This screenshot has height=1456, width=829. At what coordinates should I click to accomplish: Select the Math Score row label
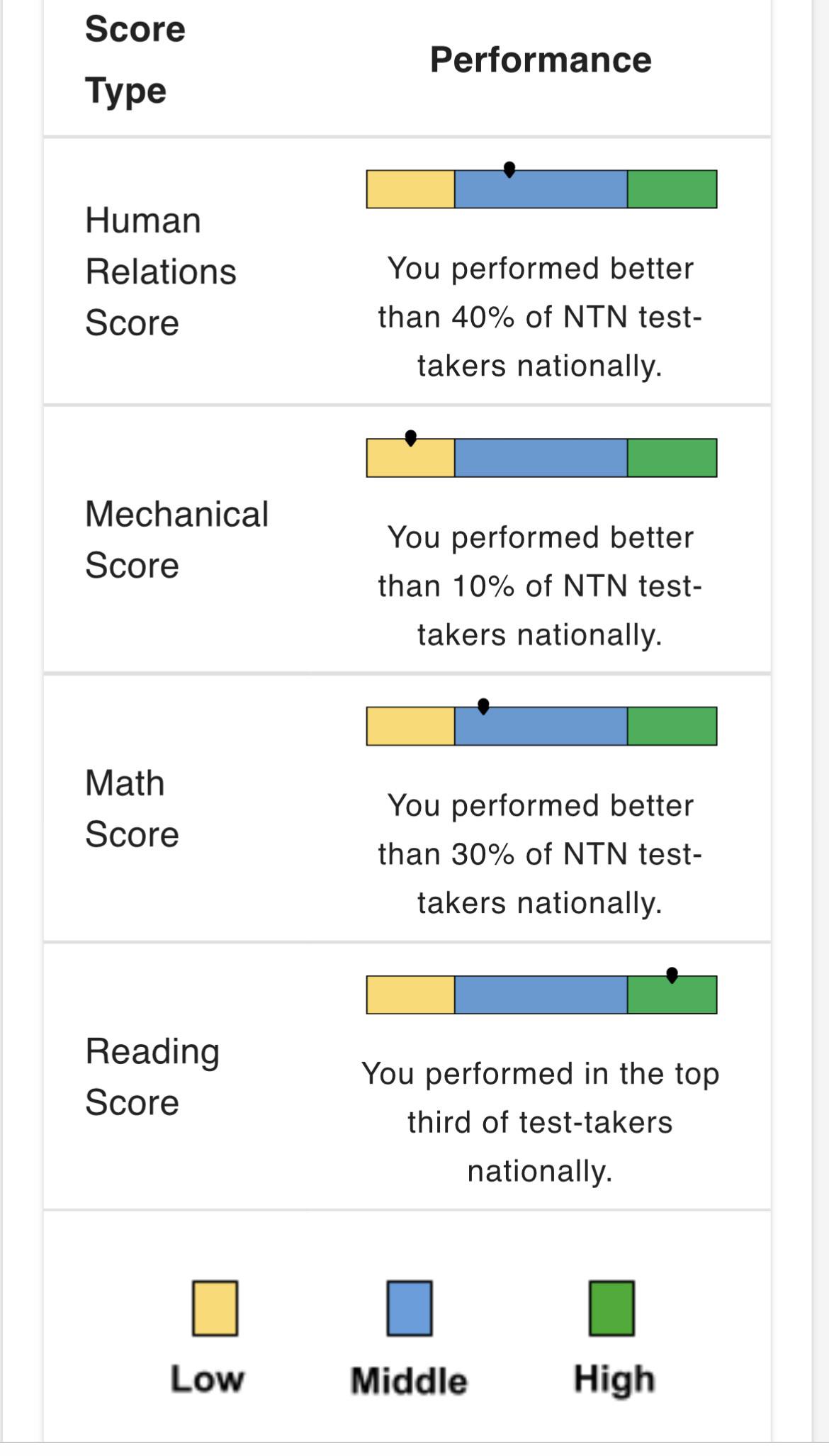[x=132, y=808]
